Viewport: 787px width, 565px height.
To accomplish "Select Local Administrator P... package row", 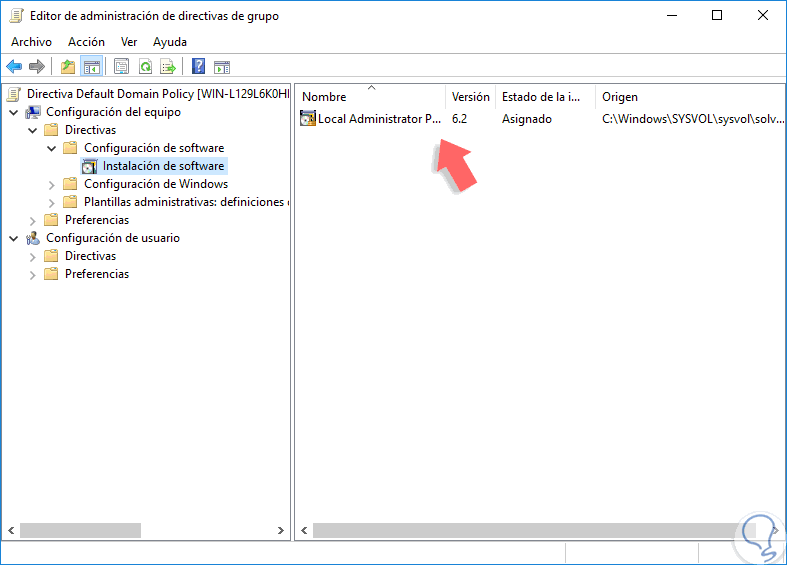I will [541, 119].
